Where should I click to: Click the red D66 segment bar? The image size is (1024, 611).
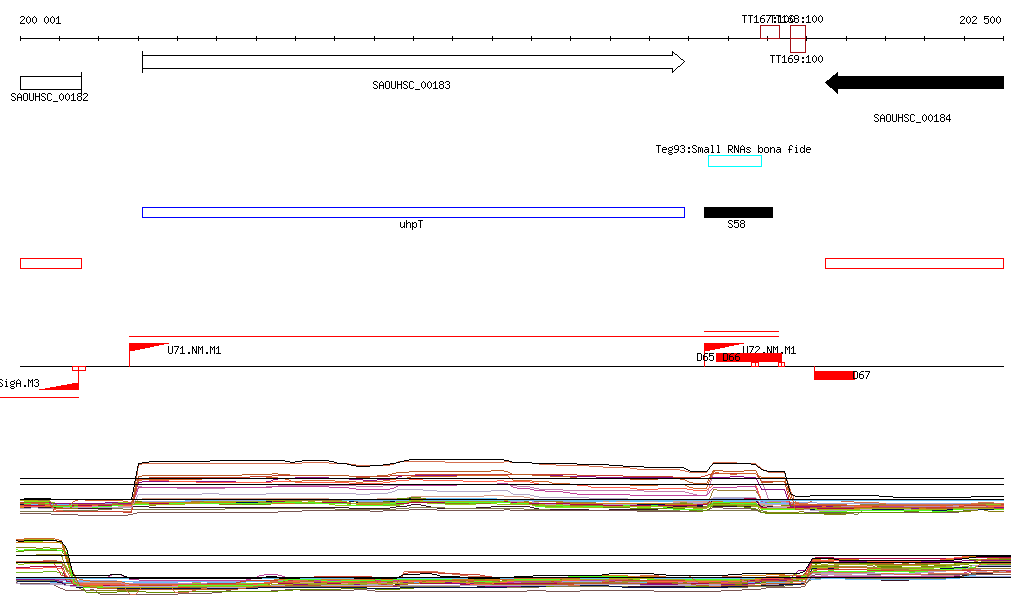pos(749,358)
